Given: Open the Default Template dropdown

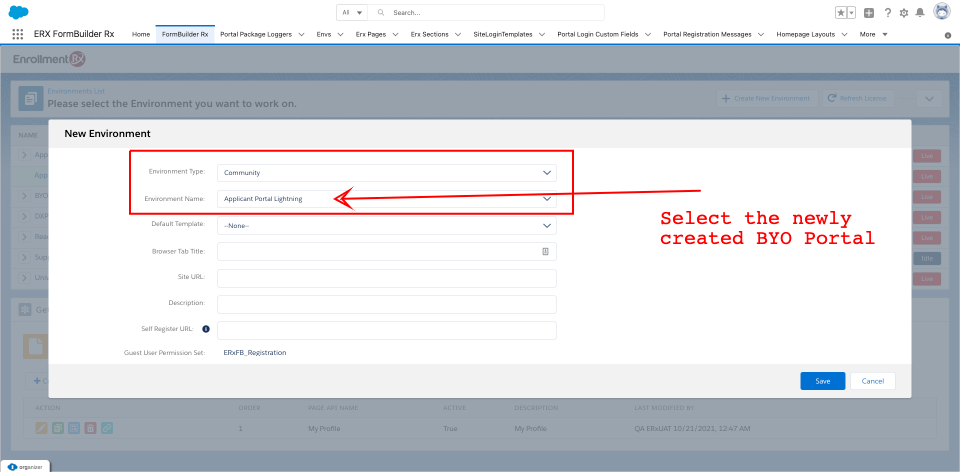Looking at the screenshot, I should tap(386, 225).
